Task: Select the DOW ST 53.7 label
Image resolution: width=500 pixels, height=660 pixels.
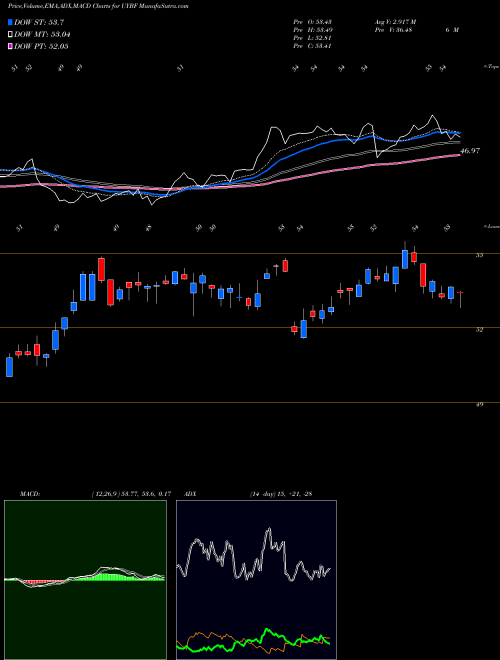Action: [x=39, y=22]
